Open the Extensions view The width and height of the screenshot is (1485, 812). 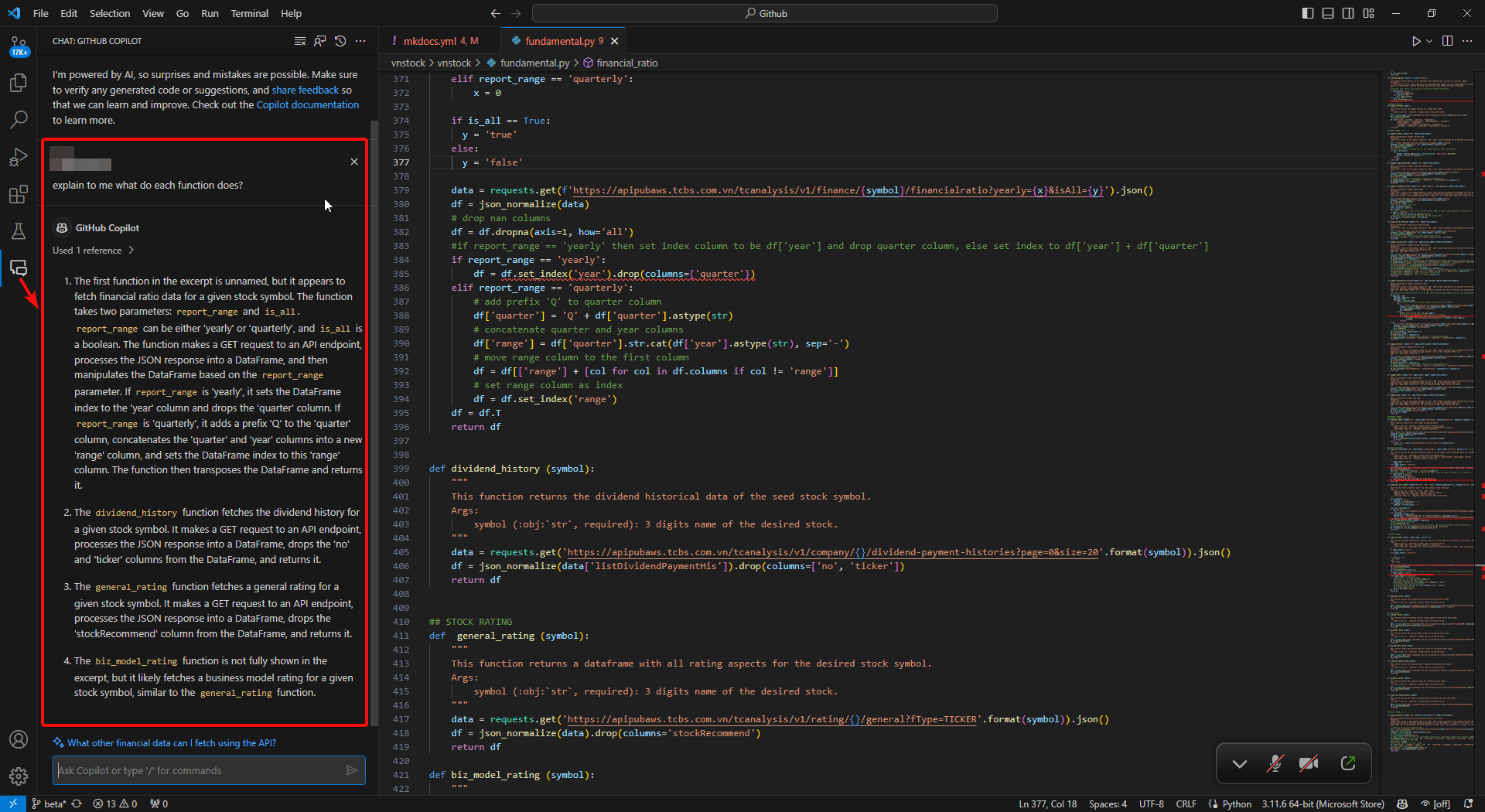coord(19,194)
